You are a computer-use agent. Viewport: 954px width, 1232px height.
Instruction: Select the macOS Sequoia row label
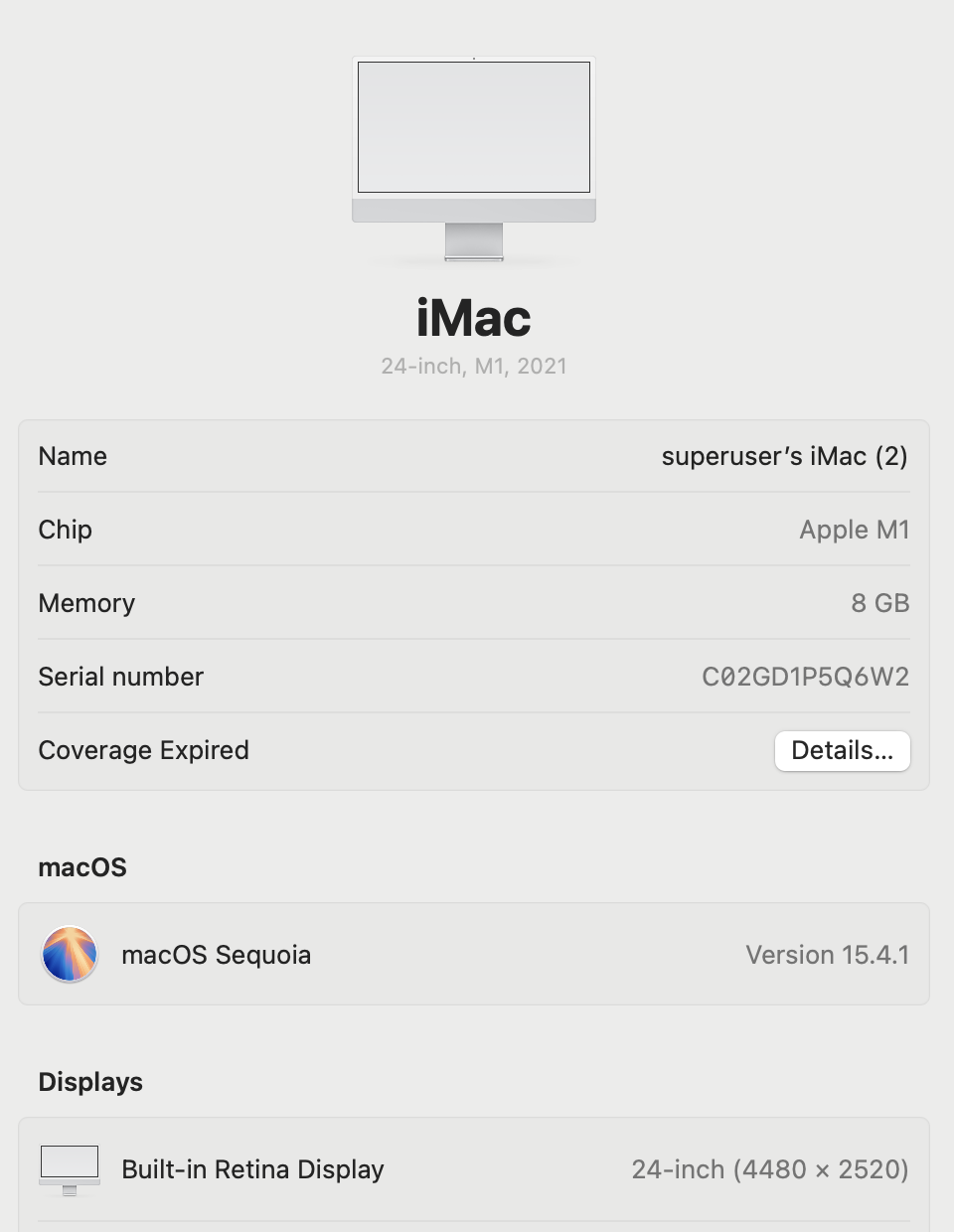(x=217, y=955)
